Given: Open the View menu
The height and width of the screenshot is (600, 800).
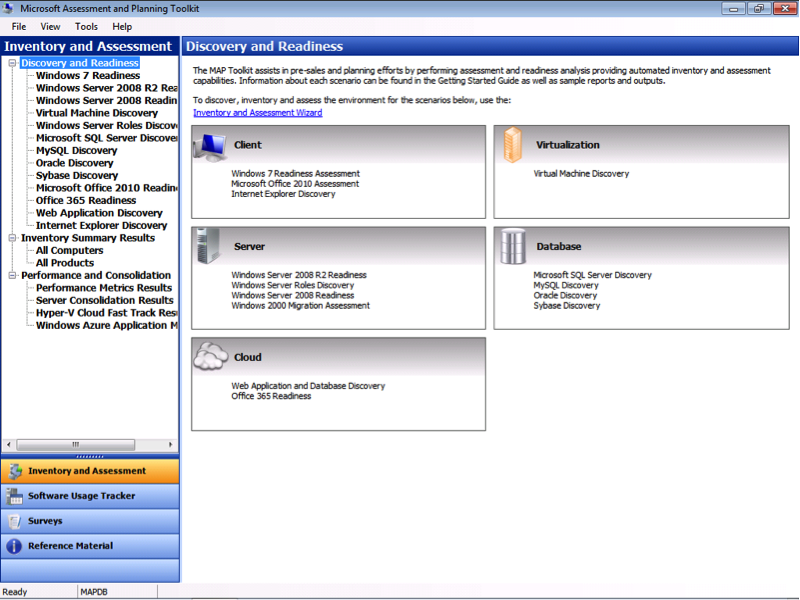Looking at the screenshot, I should pyautogui.click(x=50, y=27).
